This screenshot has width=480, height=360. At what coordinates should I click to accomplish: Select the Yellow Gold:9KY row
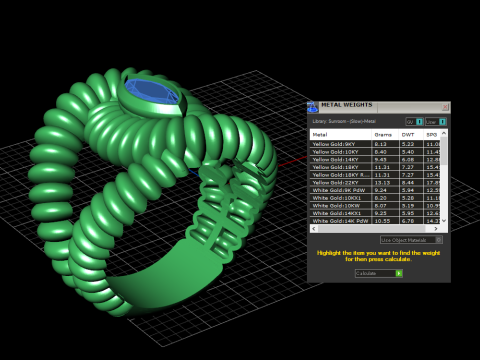tap(375, 144)
